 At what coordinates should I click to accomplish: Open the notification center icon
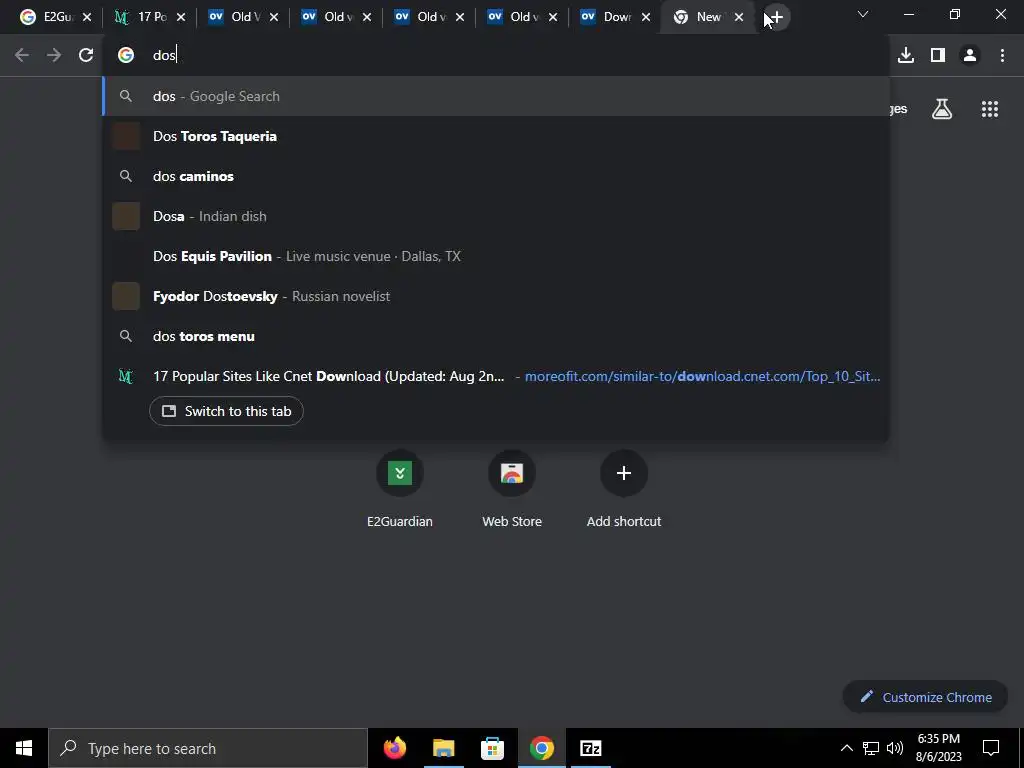991,748
